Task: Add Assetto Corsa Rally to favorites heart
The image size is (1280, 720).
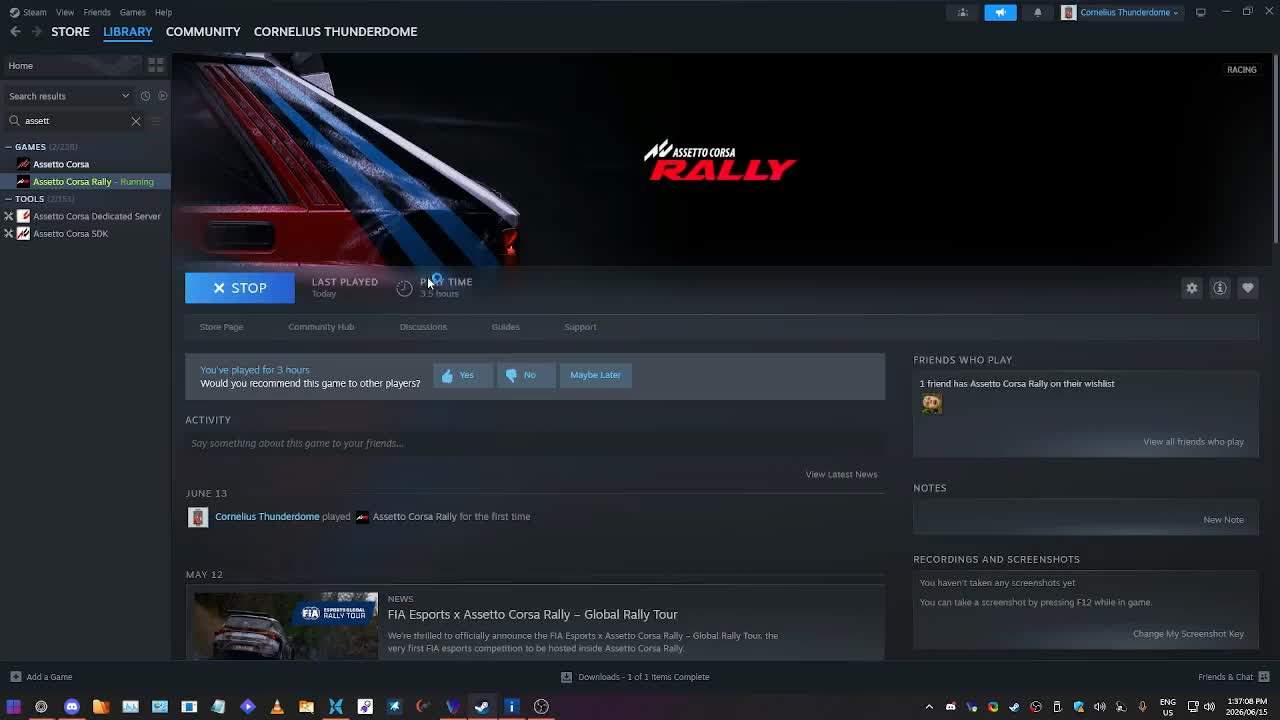Action: 1248,288
